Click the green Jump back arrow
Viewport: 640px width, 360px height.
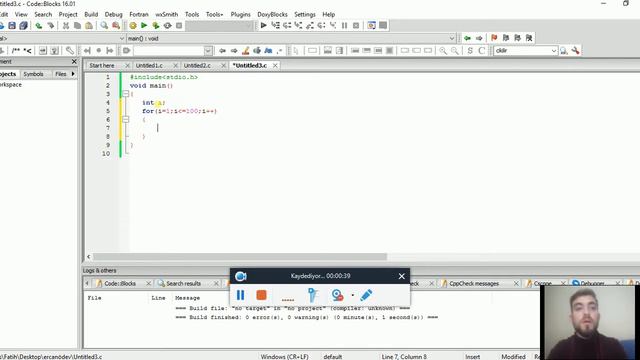tap(467, 38)
